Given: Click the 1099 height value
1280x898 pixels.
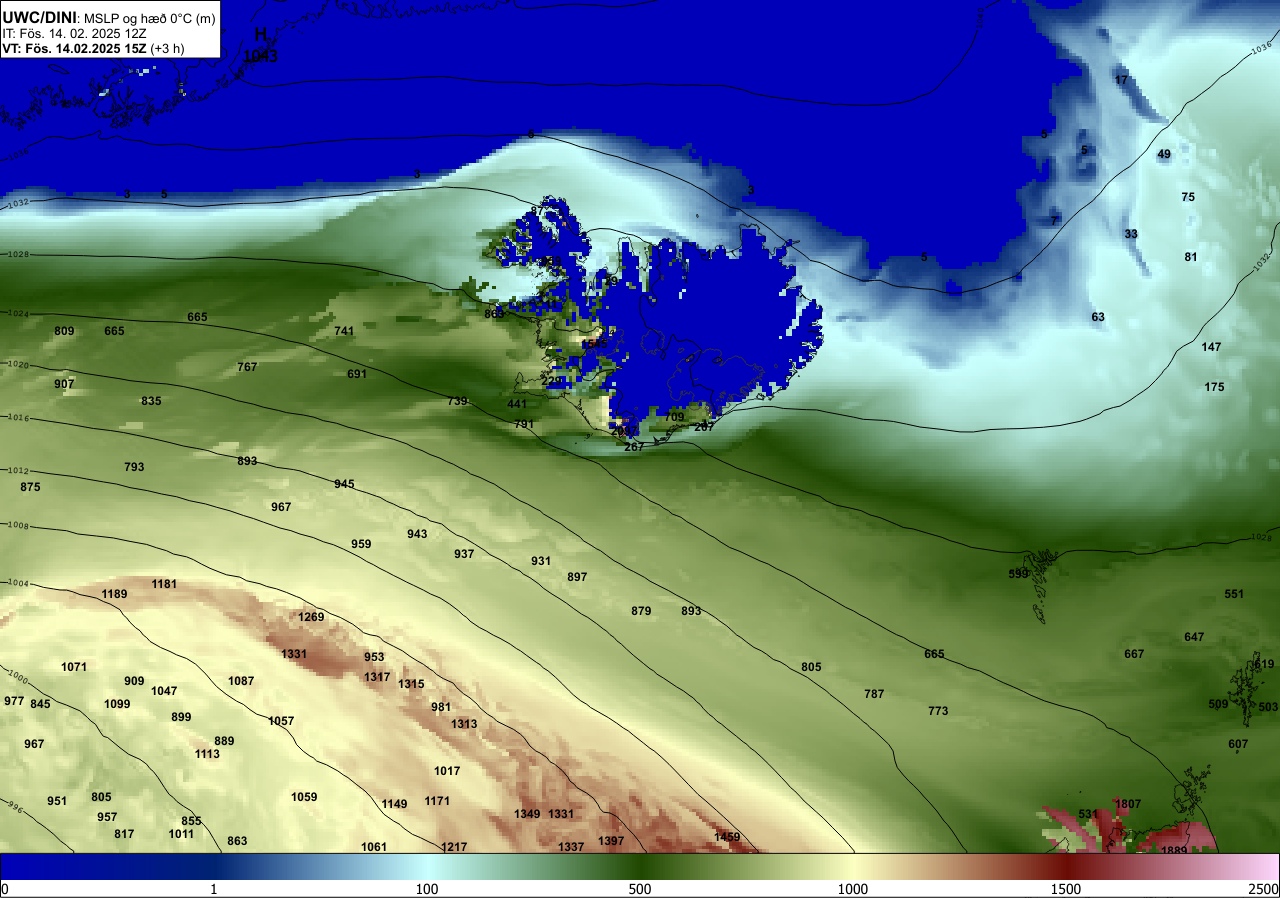Looking at the screenshot, I should click(117, 704).
